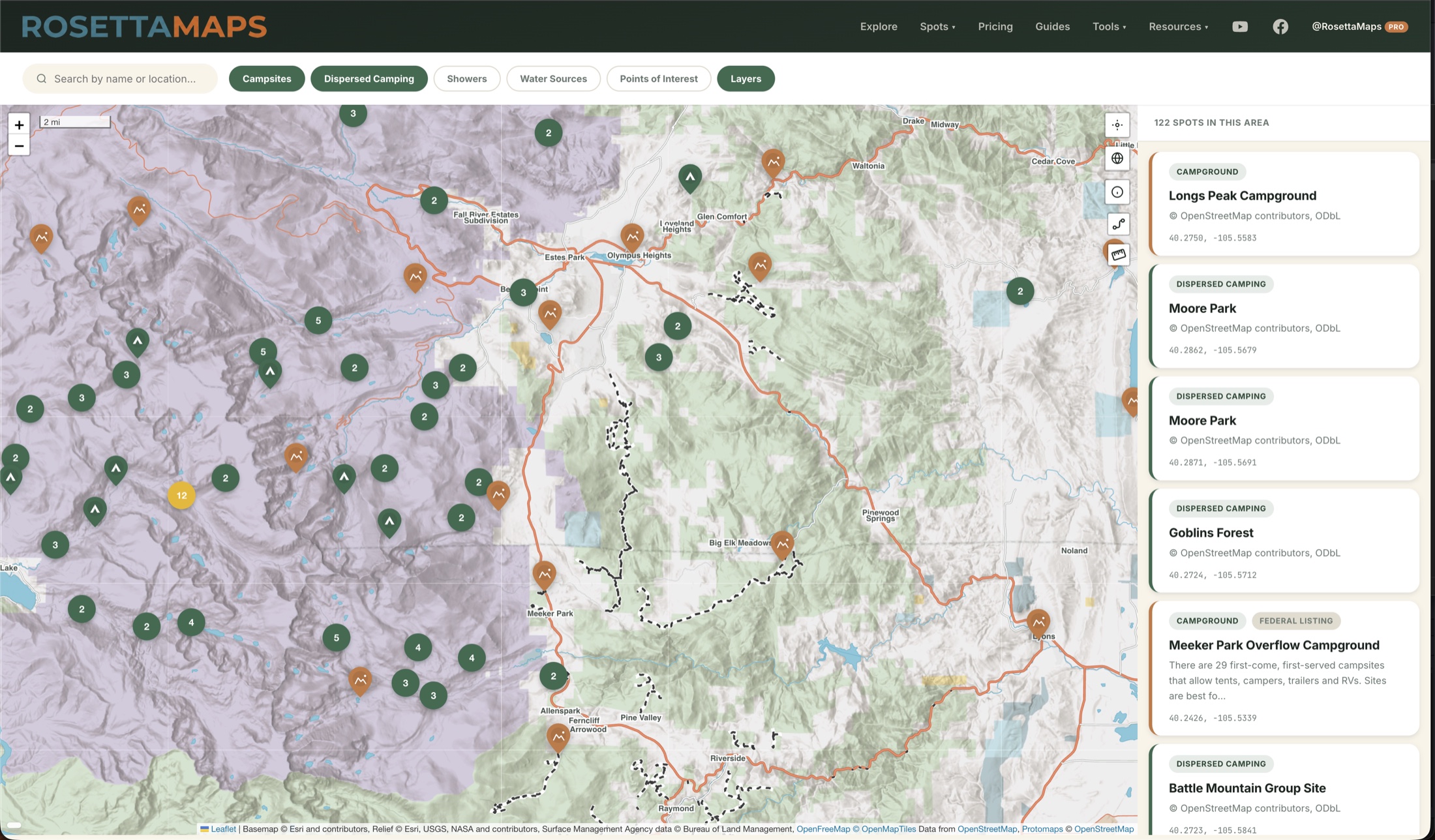1435x840 pixels.
Task: Click the orange marker above Meeker Park
Action: point(544,575)
